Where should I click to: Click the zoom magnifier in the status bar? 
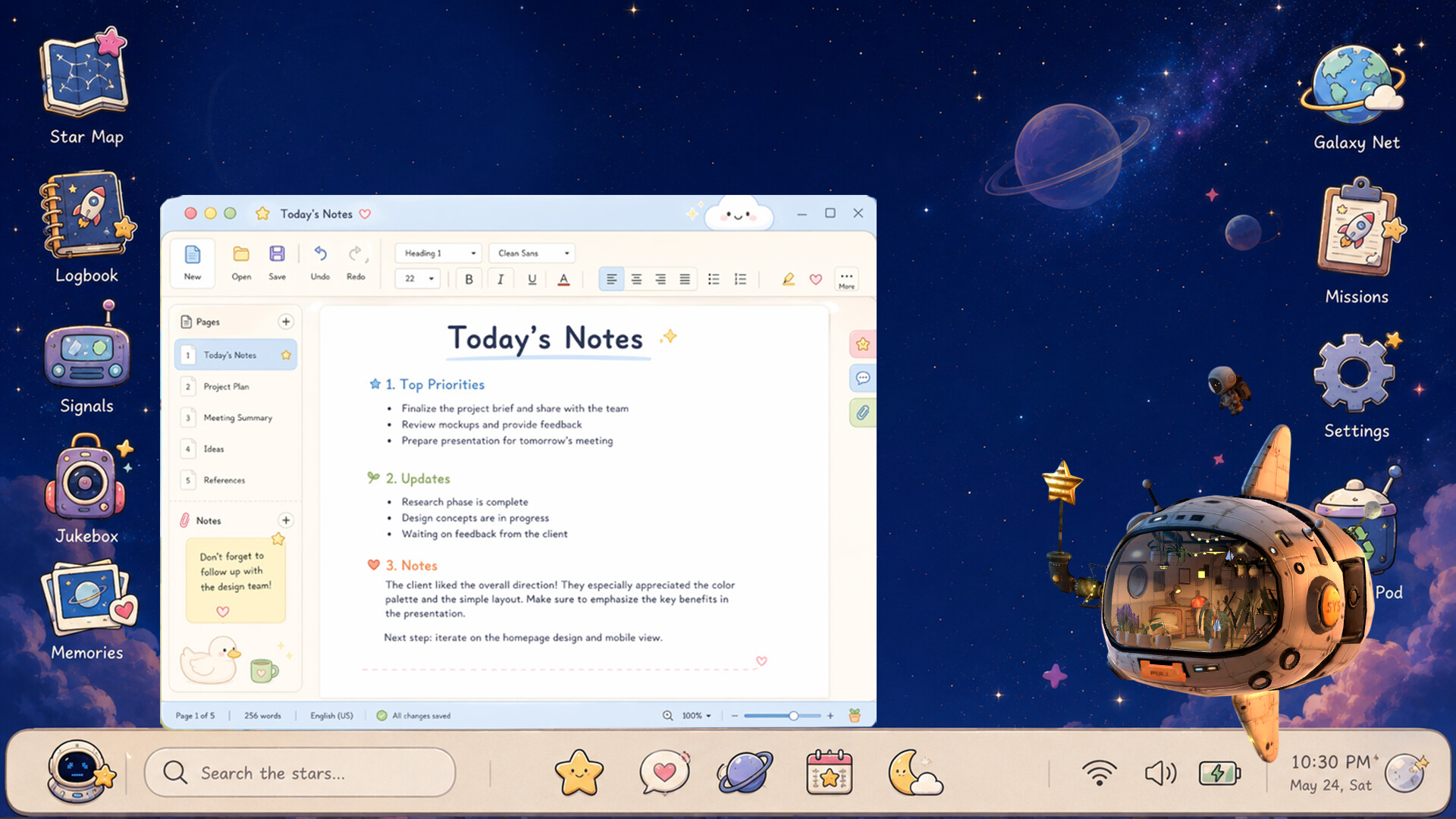[667, 715]
